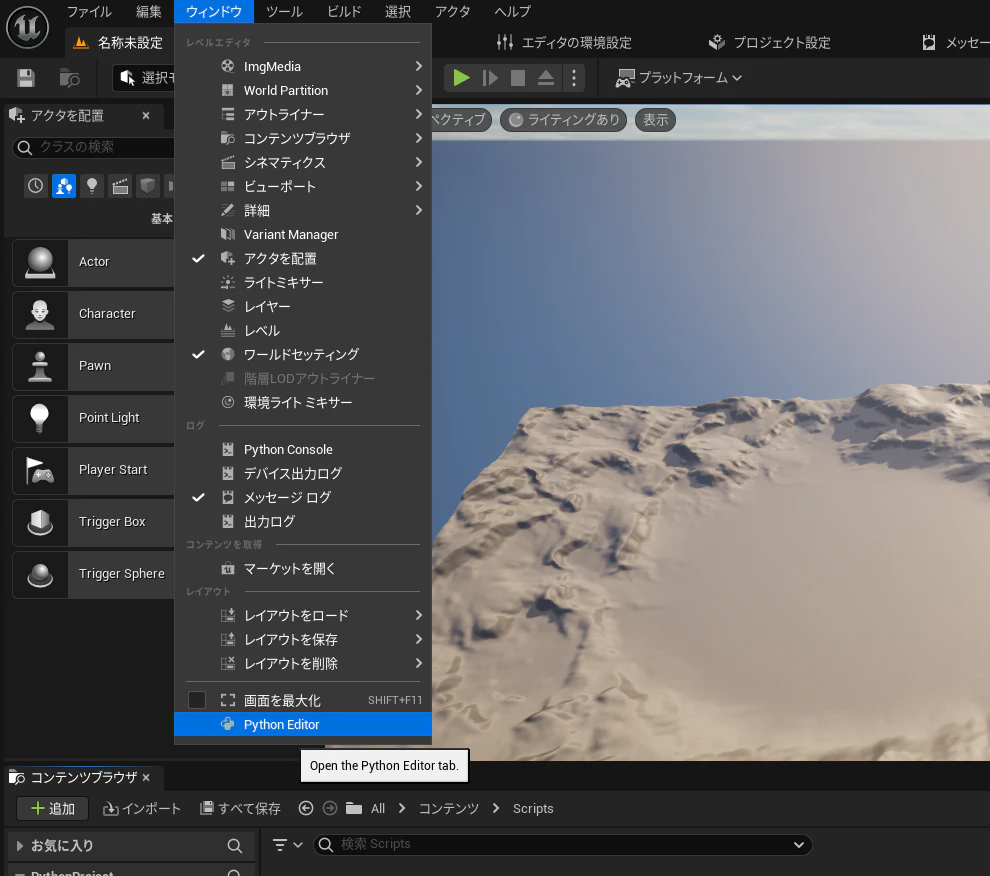Open the ヘルプ menu
Image resolution: width=990 pixels, height=876 pixels.
[x=512, y=11]
